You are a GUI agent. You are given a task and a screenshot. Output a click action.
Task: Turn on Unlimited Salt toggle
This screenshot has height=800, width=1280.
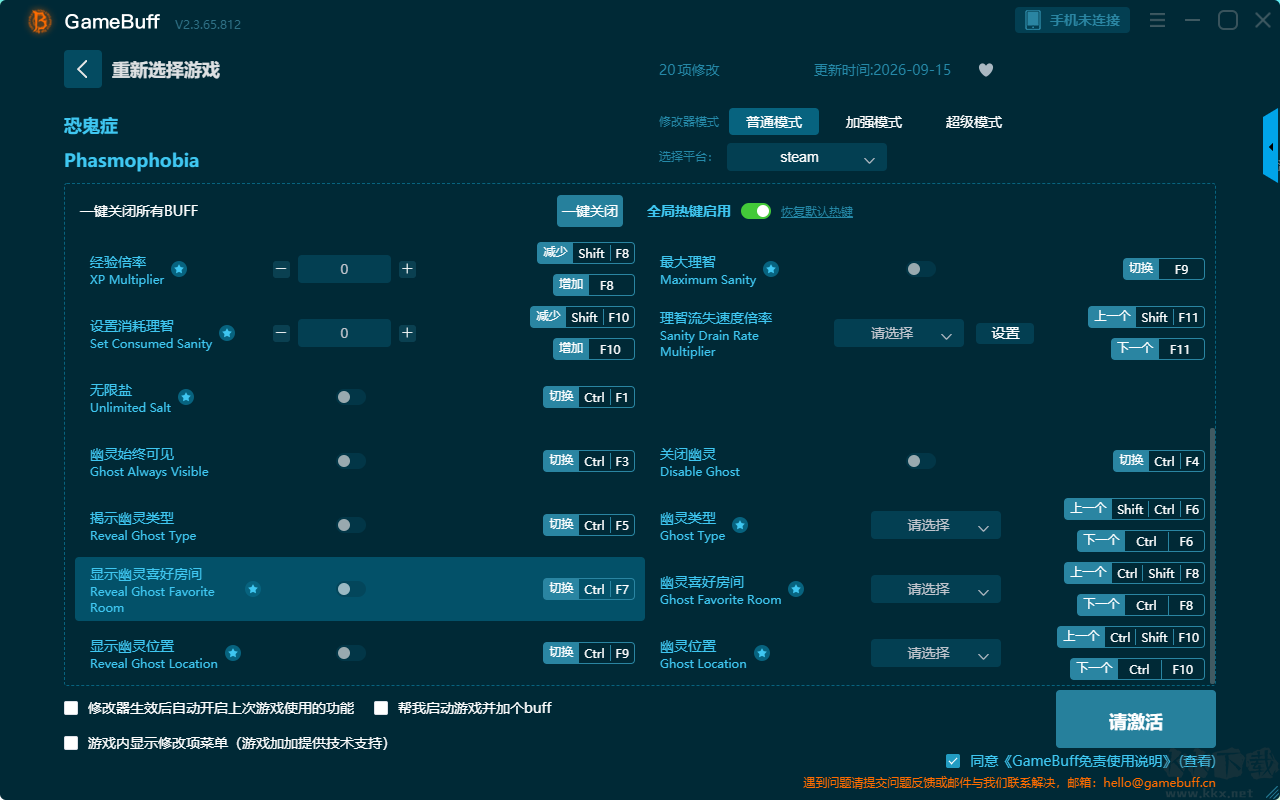click(351, 397)
